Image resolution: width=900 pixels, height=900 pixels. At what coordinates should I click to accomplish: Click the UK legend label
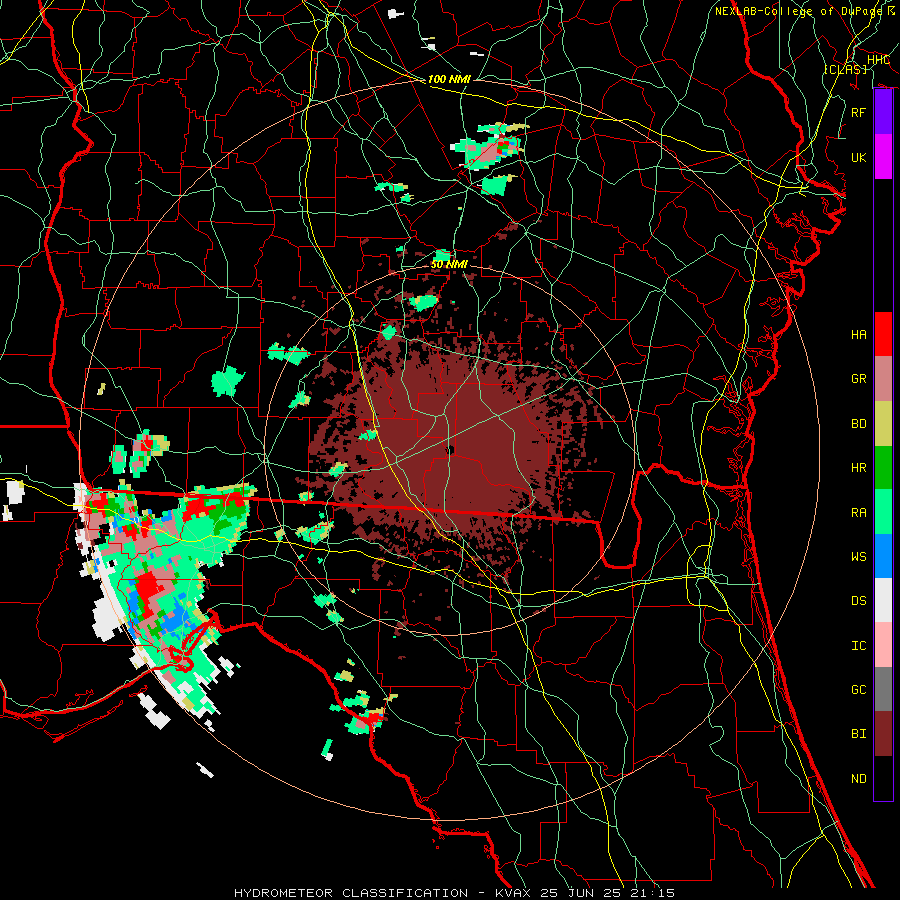click(859, 157)
